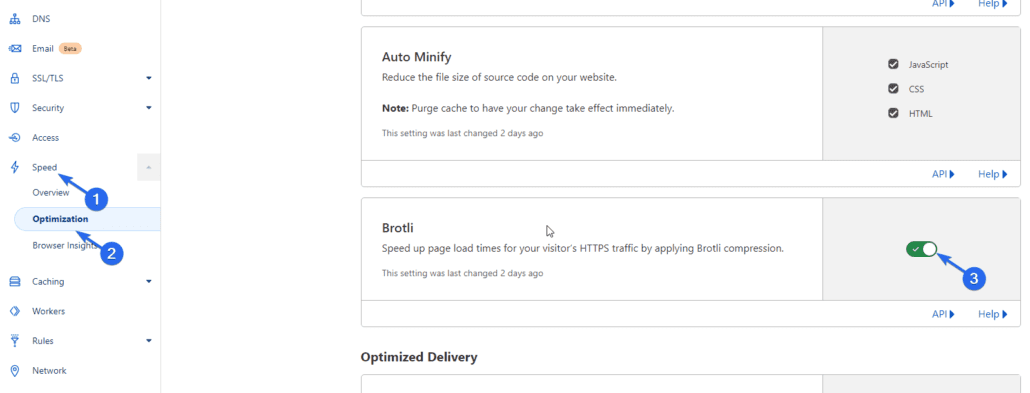
Task: Expand the Caching dropdown arrow
Action: coord(149,281)
